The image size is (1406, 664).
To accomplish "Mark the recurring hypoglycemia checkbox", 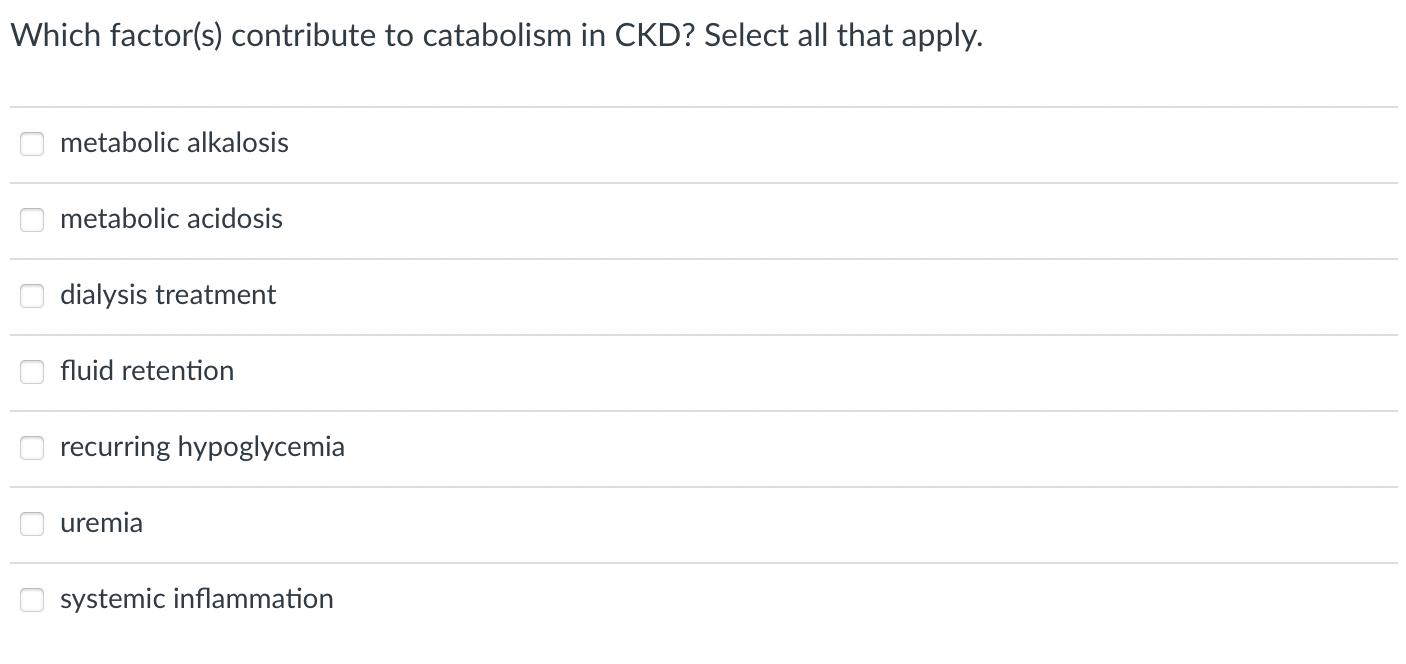I will point(33,448).
